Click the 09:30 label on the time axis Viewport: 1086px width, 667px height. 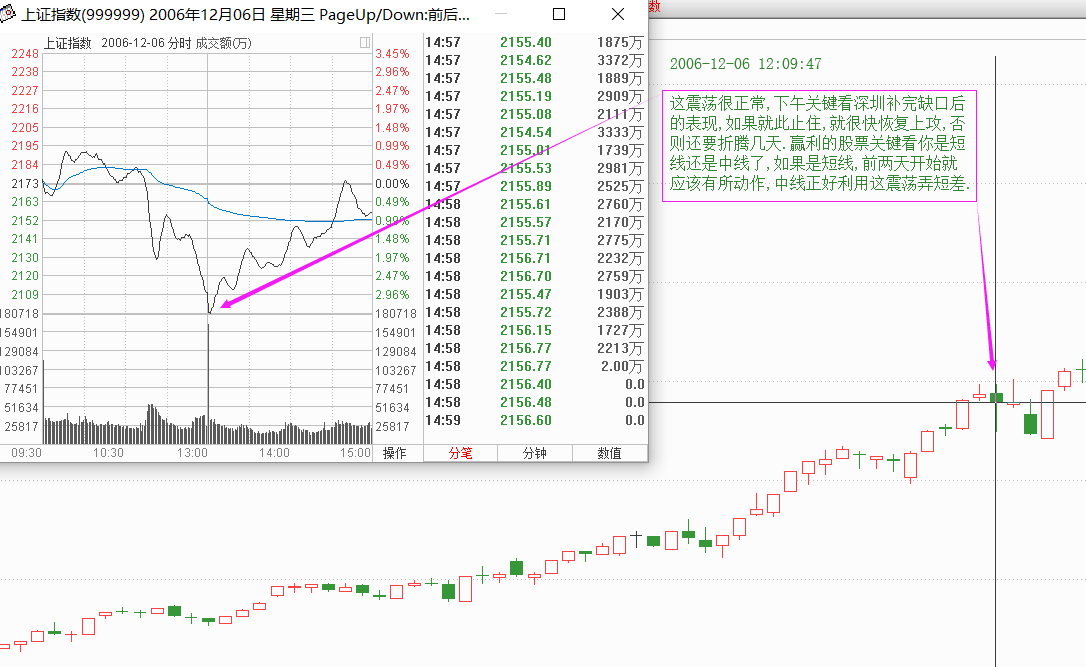[26, 453]
